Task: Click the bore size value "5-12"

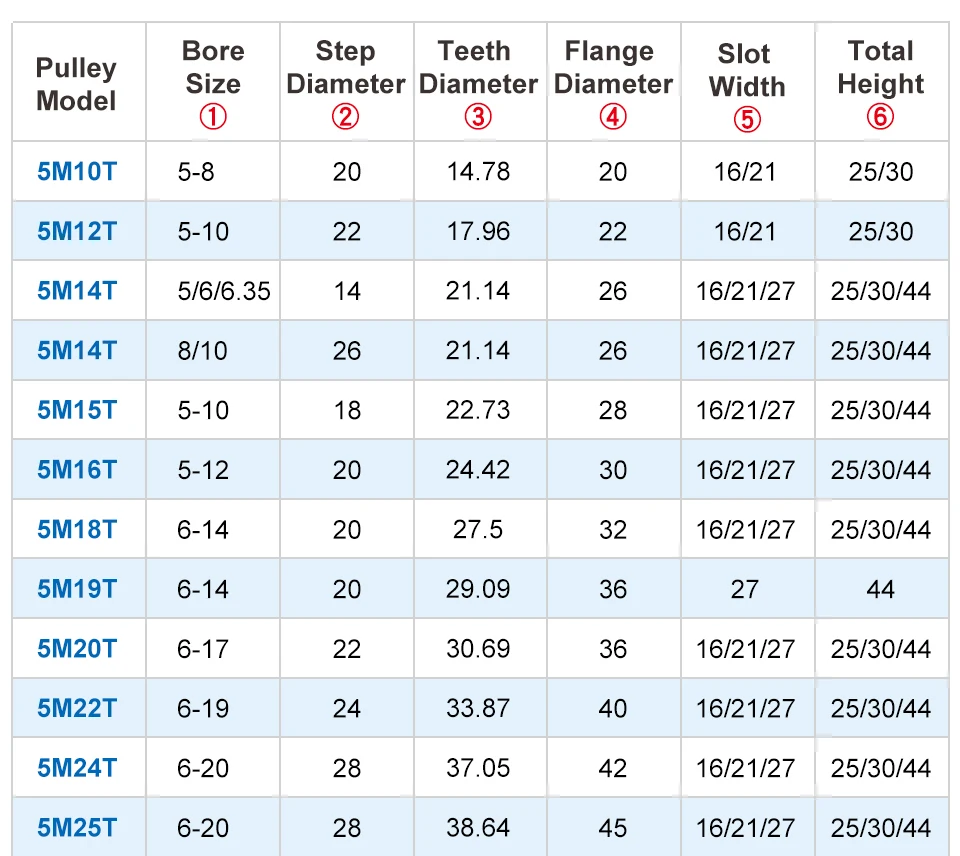Action: [x=203, y=471]
